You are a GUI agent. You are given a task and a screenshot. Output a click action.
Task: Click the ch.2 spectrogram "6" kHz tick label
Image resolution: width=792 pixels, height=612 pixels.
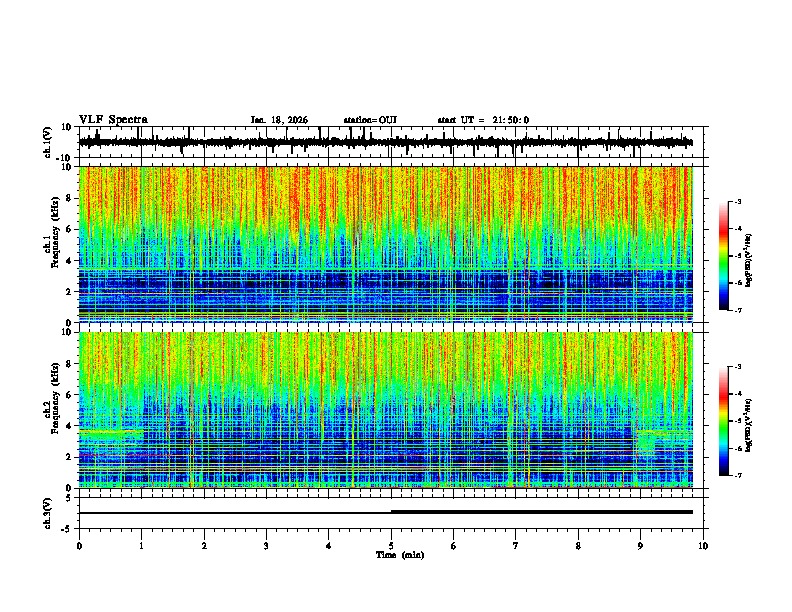pos(69,394)
